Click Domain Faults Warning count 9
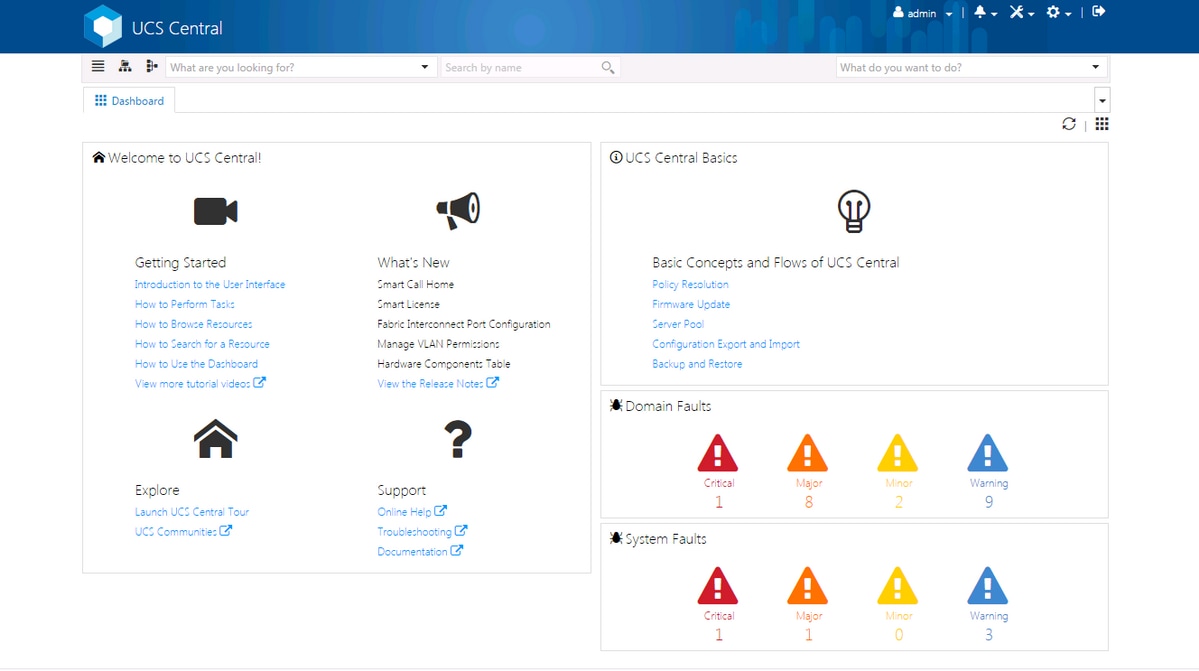Viewport: 1199px width, 671px height. (989, 502)
